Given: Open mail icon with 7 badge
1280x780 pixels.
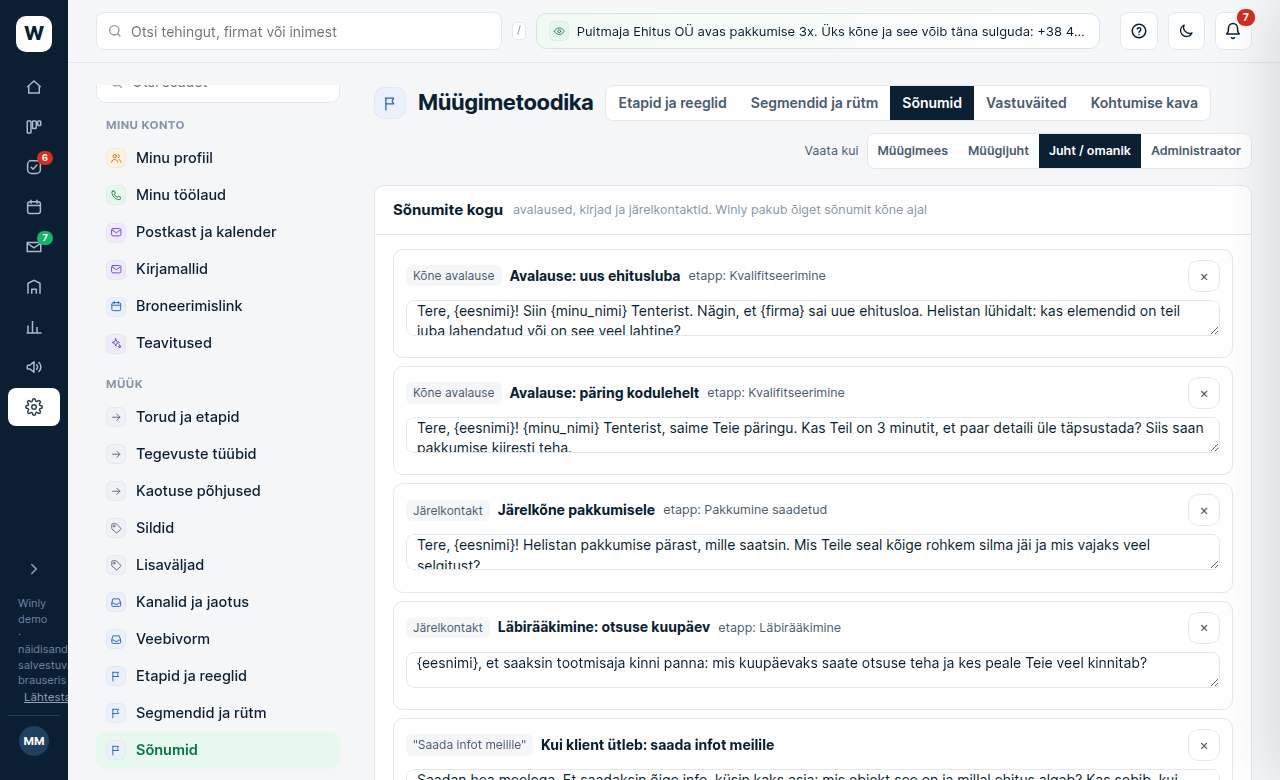Looking at the screenshot, I should [x=34, y=247].
